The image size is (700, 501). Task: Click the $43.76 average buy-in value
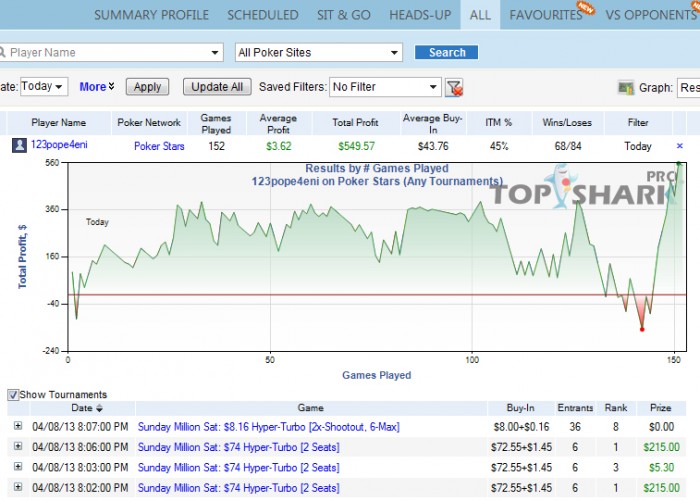point(433,146)
